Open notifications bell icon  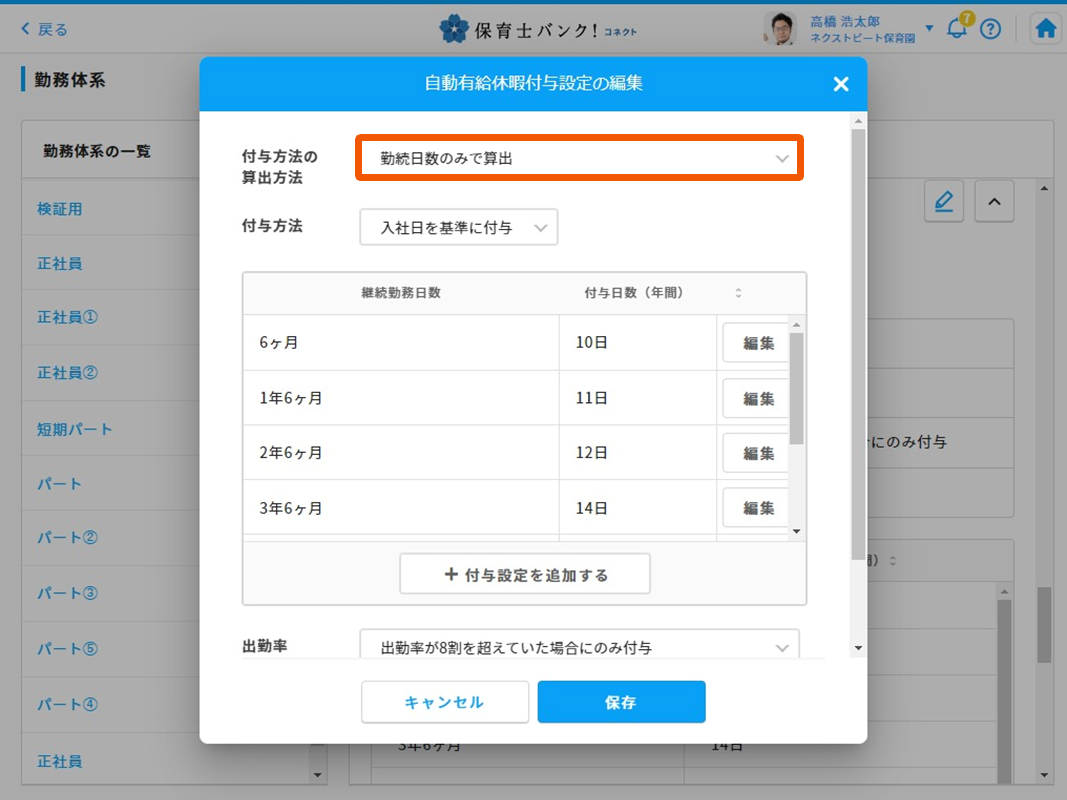(x=957, y=29)
